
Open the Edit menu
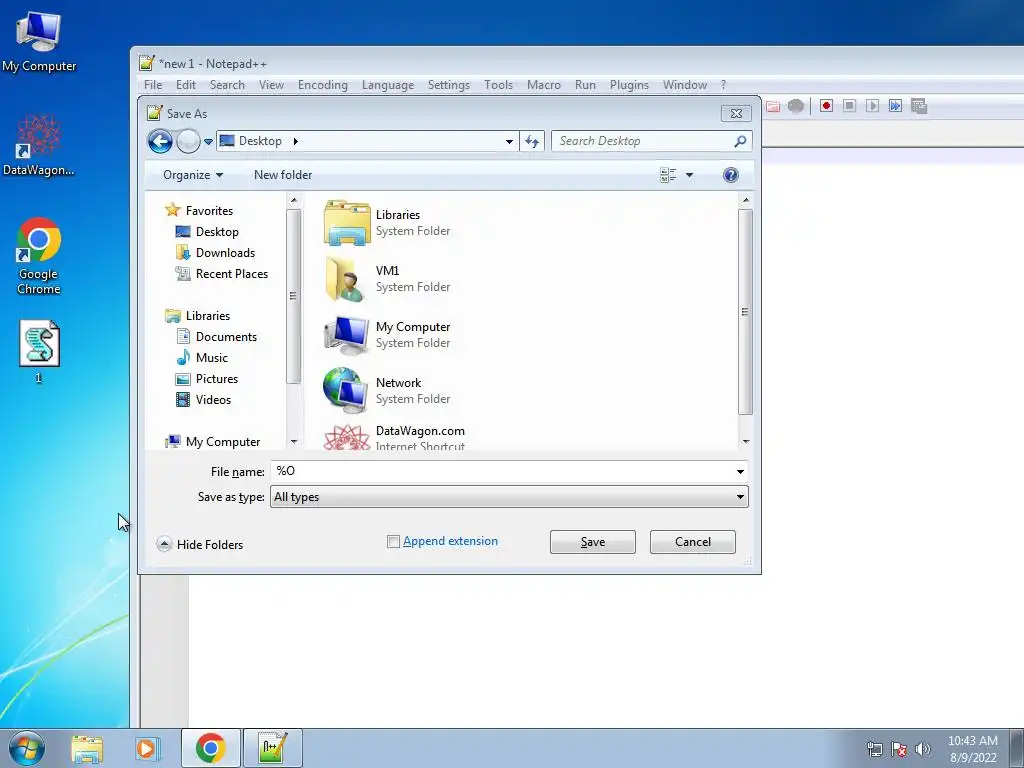(x=185, y=85)
